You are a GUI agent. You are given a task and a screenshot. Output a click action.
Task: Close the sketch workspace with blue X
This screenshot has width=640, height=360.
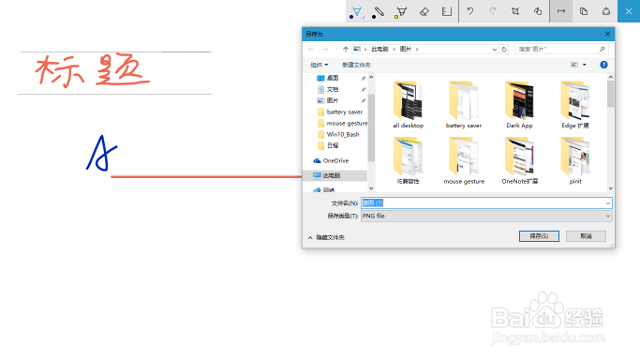pyautogui.click(x=629, y=11)
